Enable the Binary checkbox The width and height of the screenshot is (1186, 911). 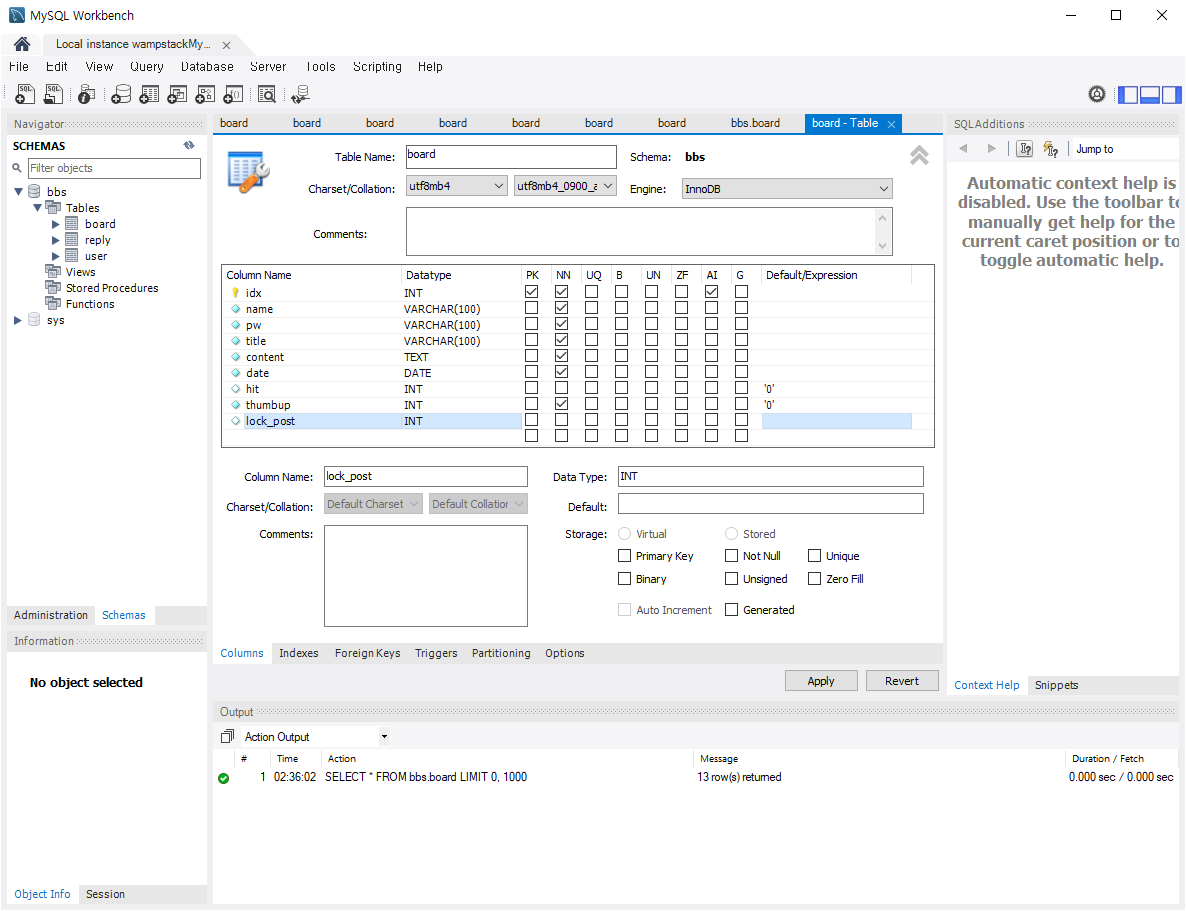625,579
